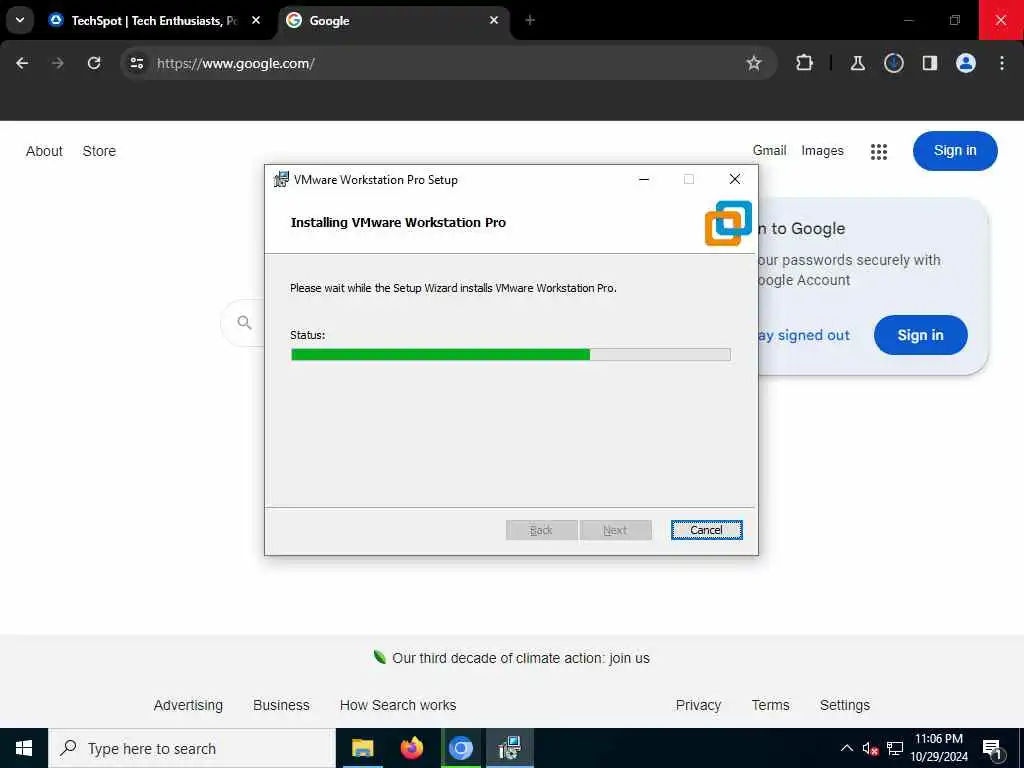1024x768 pixels.
Task: Click the Chrome back arrow
Action: tap(22, 63)
